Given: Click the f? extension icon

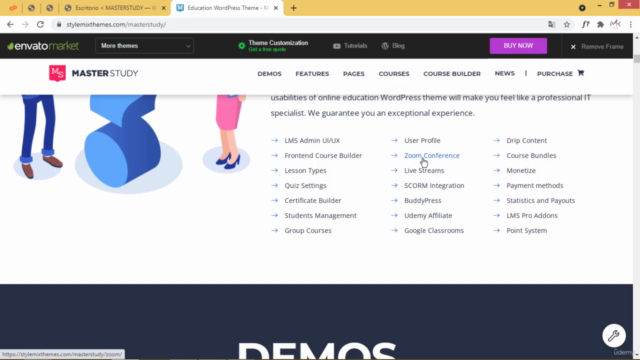Looking at the screenshot, I should tap(585, 24).
